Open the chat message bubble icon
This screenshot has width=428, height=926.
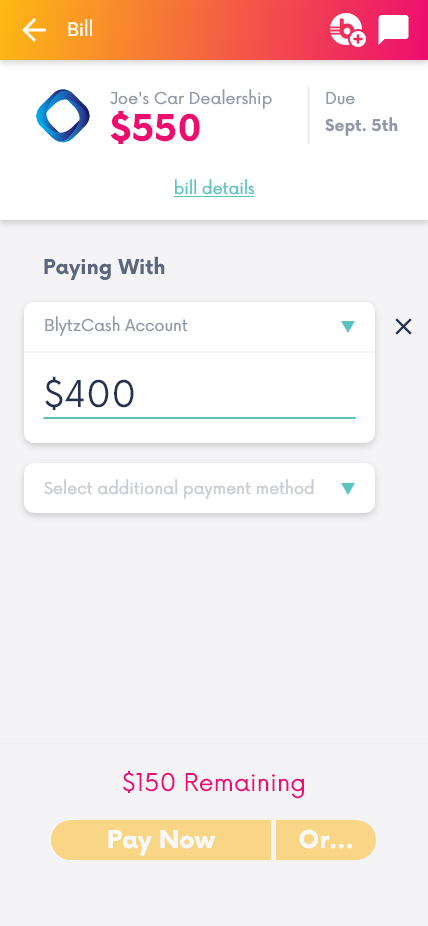pyautogui.click(x=393, y=30)
